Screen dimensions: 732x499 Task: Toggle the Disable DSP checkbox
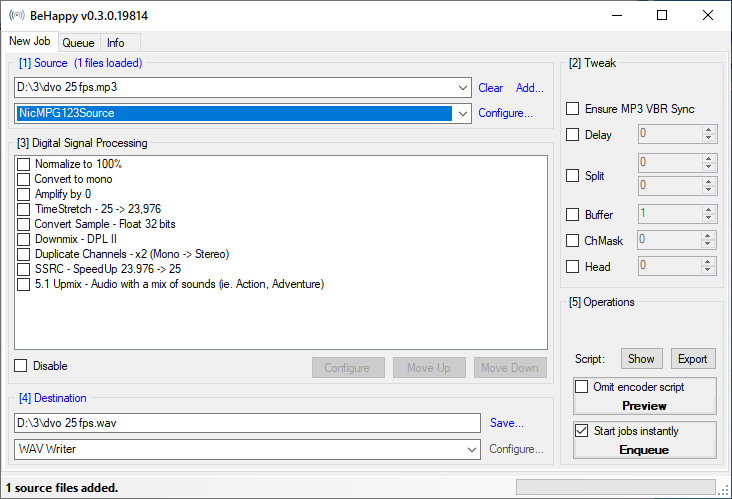(21, 365)
